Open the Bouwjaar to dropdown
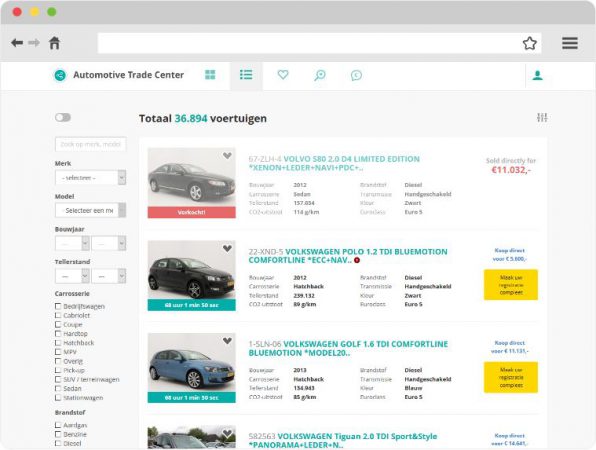The image size is (596, 450). point(109,243)
